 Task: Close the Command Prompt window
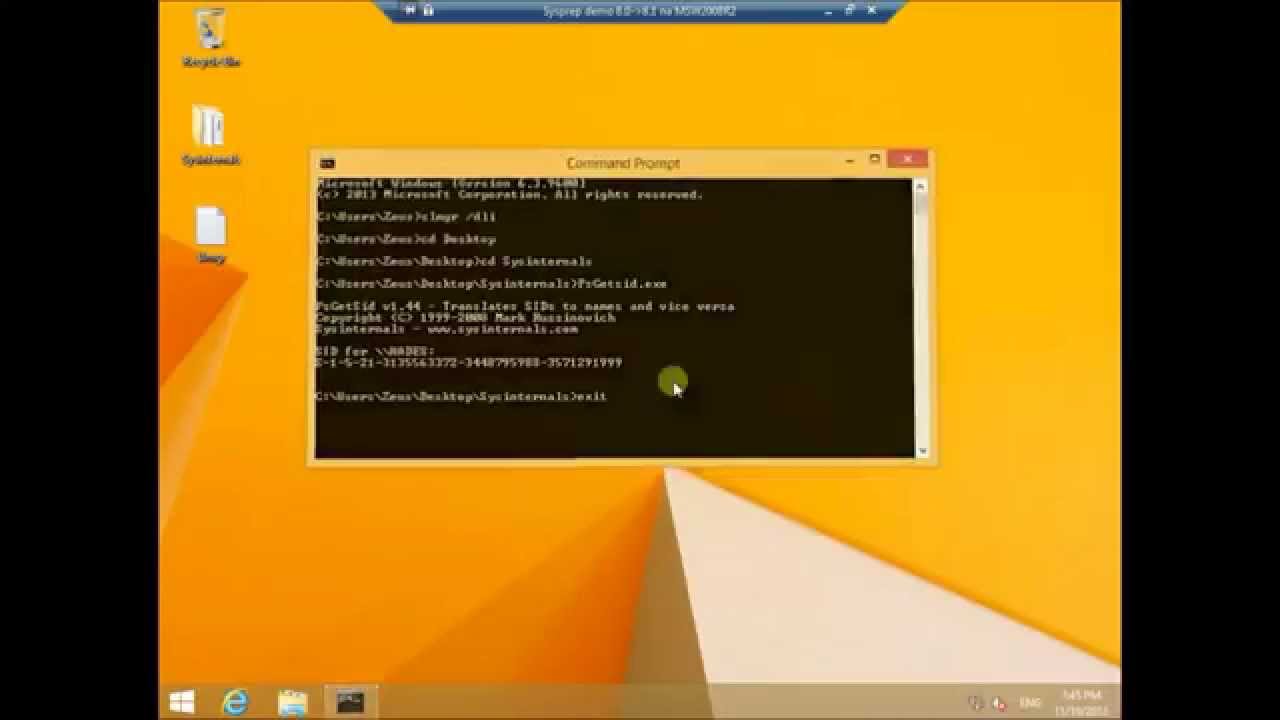coord(908,159)
